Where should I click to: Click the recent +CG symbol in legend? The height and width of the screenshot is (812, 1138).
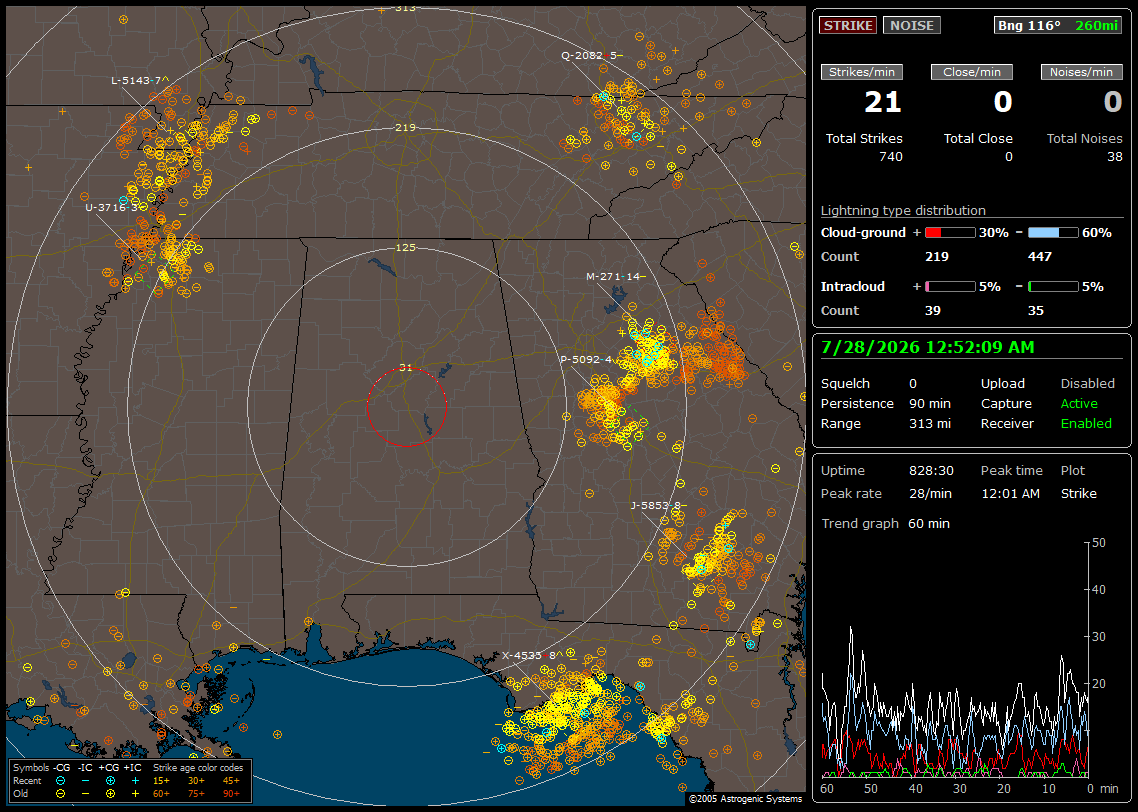[x=110, y=781]
